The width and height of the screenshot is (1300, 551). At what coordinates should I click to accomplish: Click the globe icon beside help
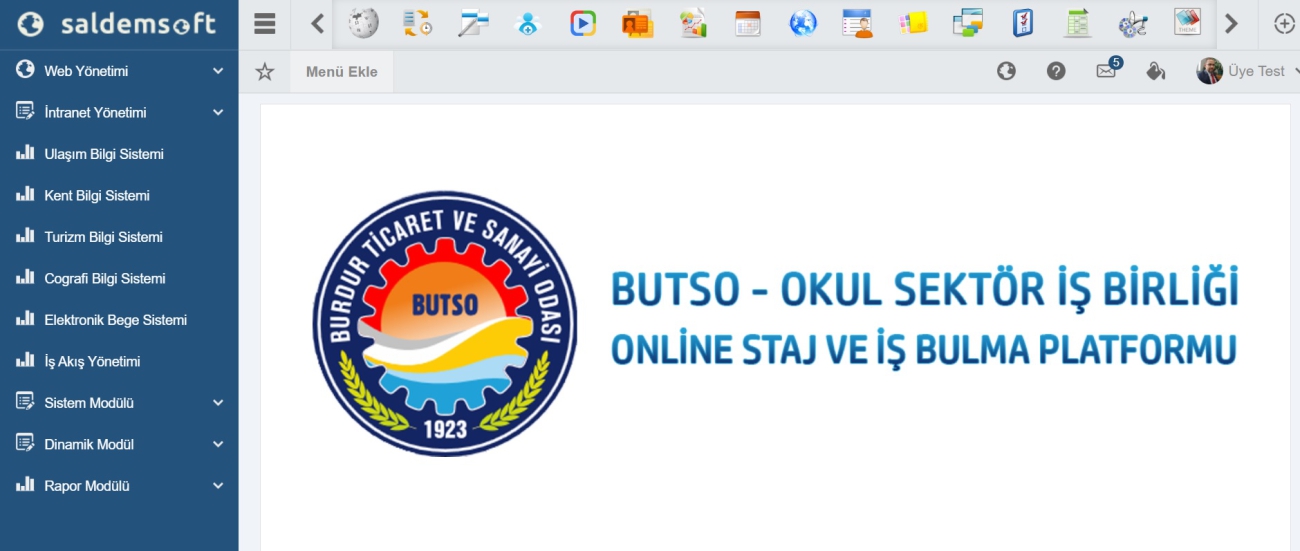(x=1006, y=71)
